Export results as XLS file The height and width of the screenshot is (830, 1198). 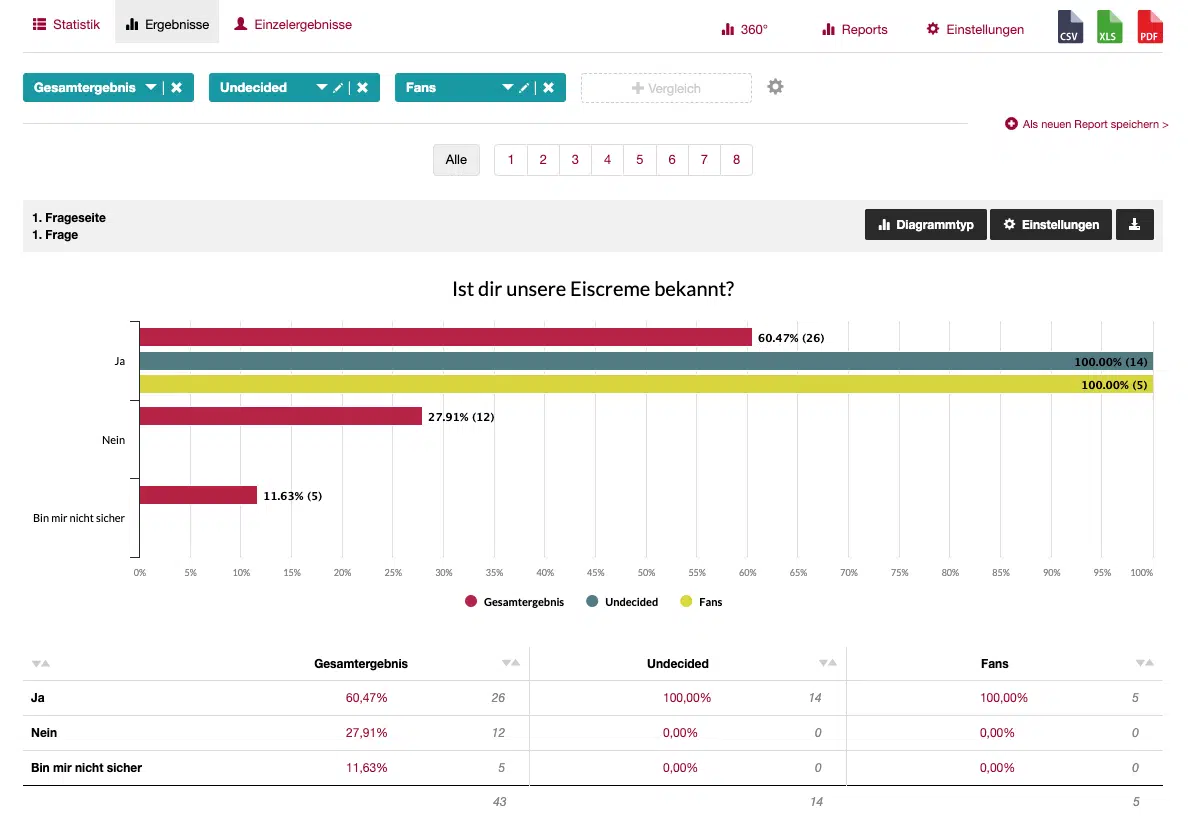point(1110,28)
